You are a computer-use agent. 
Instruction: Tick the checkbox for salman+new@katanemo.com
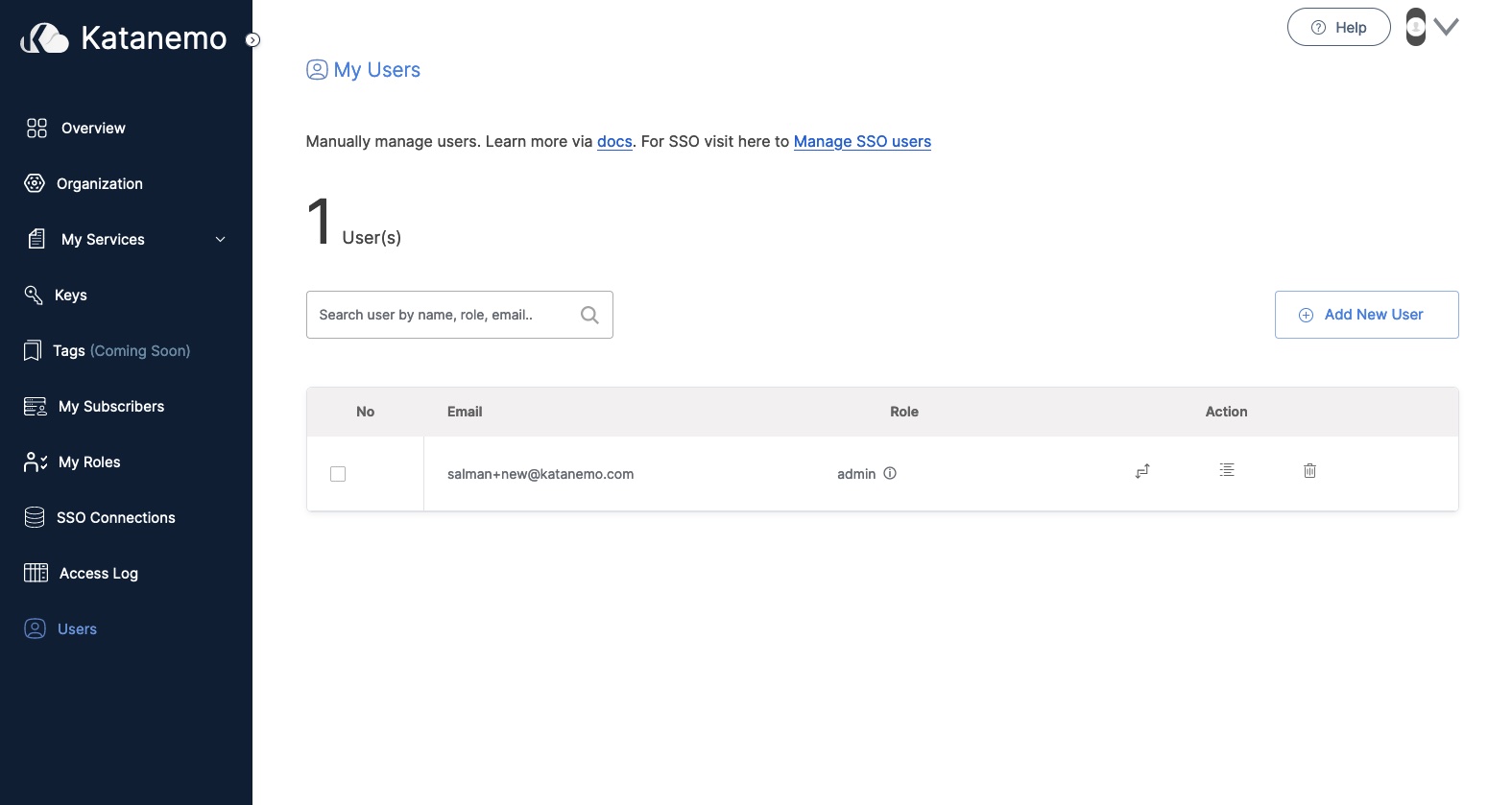tap(338, 474)
